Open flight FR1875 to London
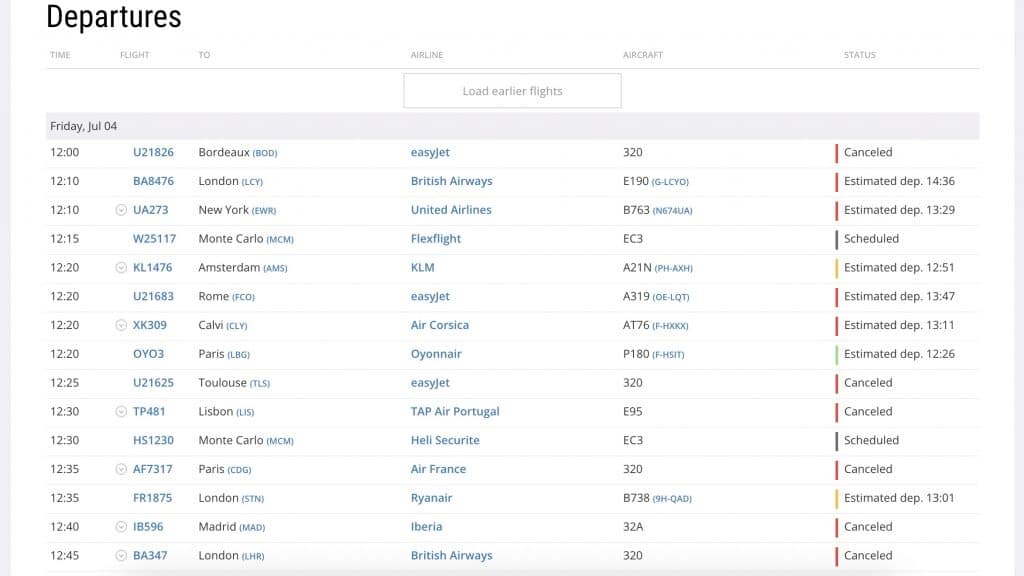 click(x=153, y=498)
